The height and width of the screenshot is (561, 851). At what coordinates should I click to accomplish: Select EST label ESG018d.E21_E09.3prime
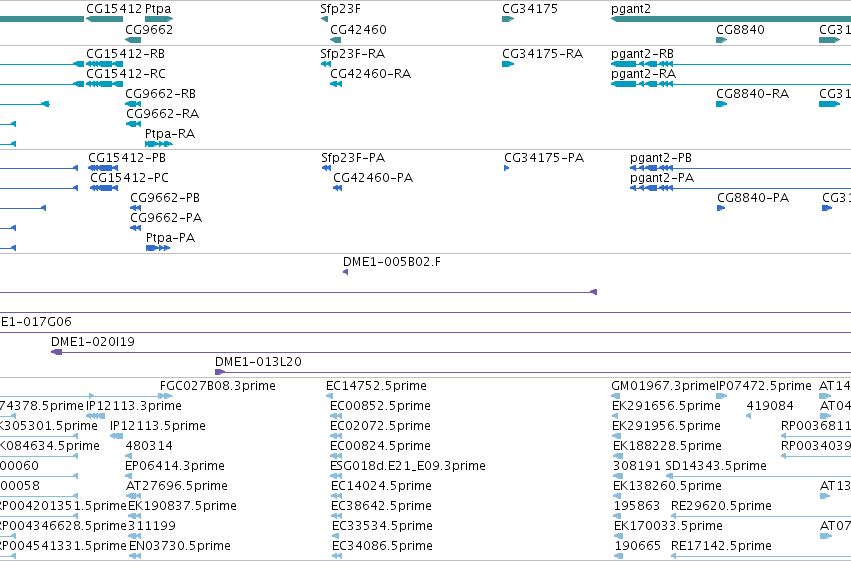(x=408, y=466)
